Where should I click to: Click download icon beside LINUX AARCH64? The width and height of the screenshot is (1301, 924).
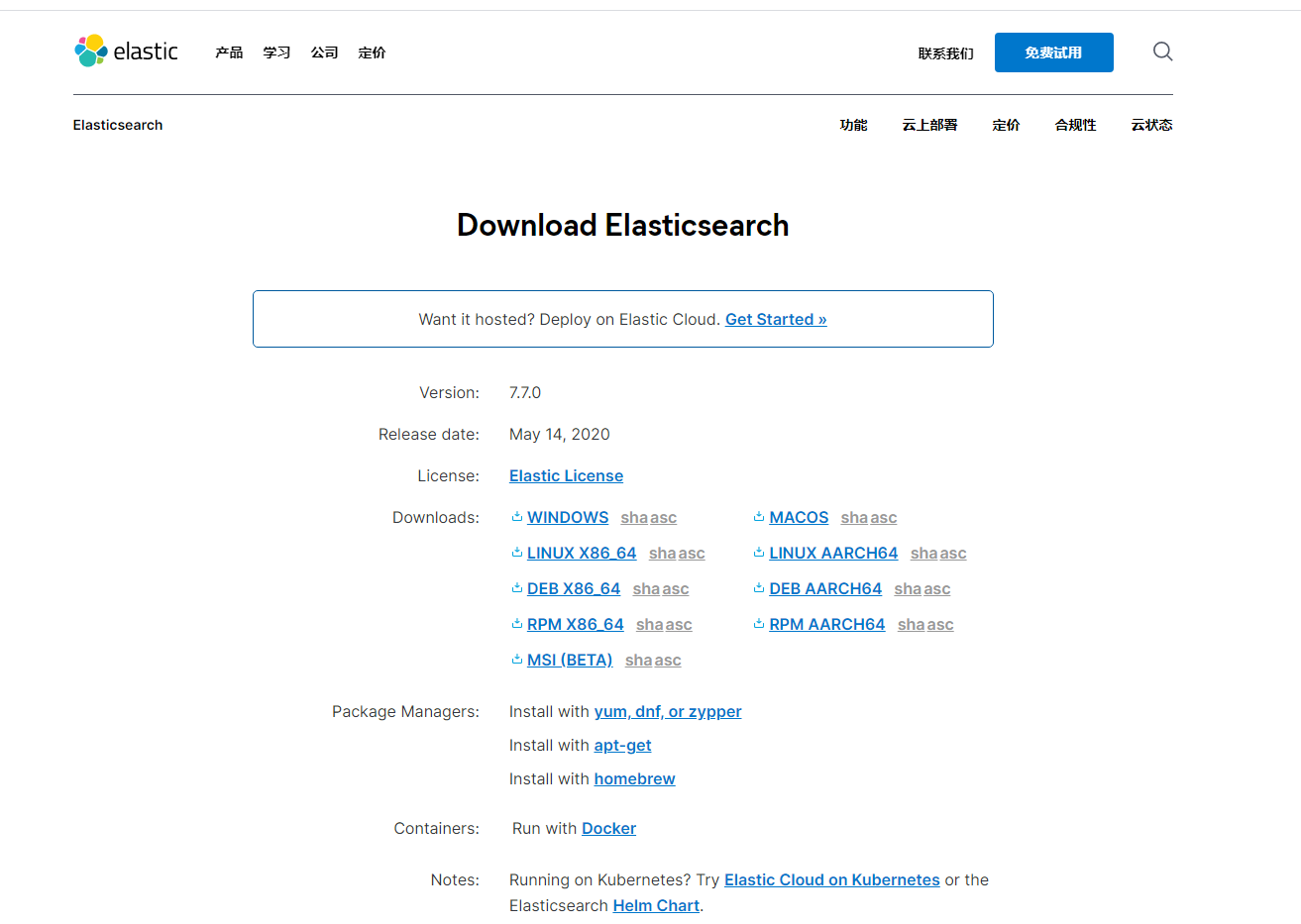click(x=759, y=552)
